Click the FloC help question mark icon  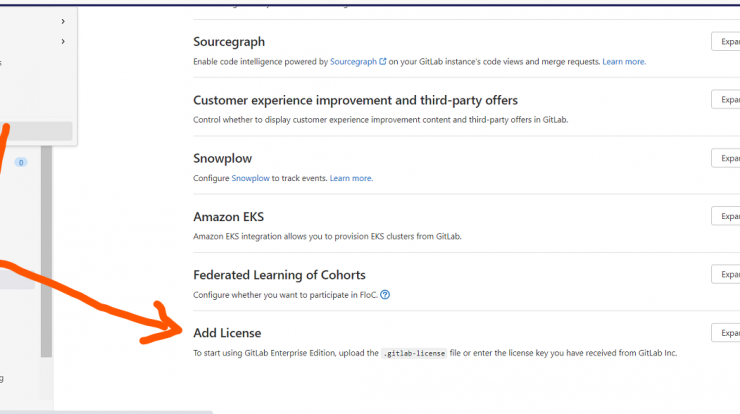click(x=385, y=295)
